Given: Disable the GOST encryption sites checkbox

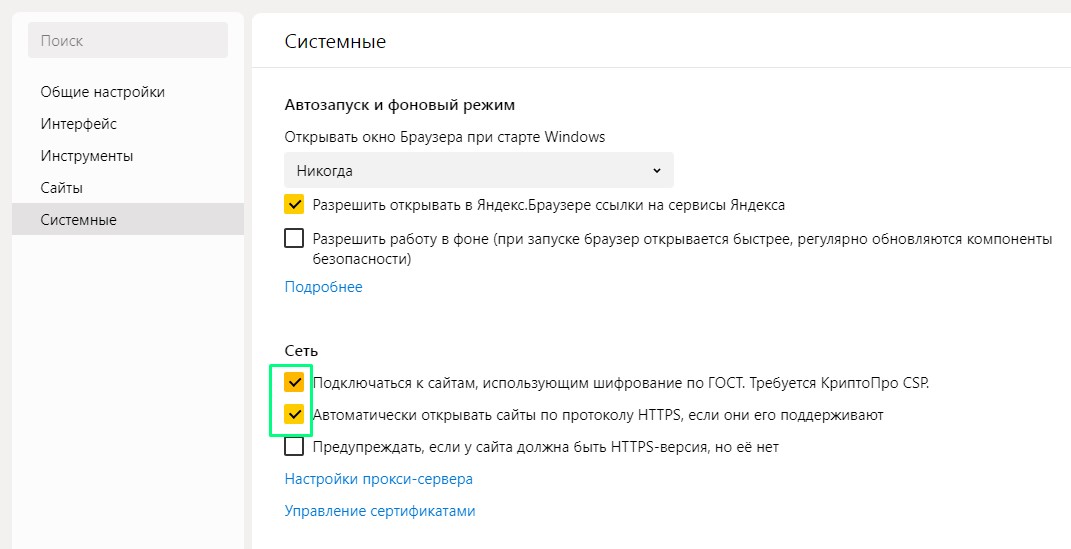Looking at the screenshot, I should pos(294,382).
